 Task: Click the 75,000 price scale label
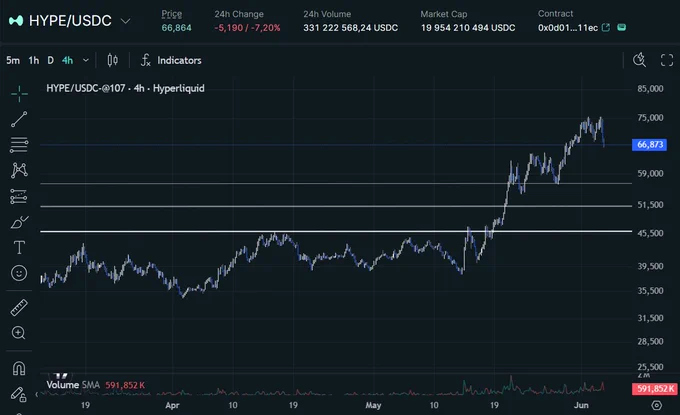tap(650, 118)
